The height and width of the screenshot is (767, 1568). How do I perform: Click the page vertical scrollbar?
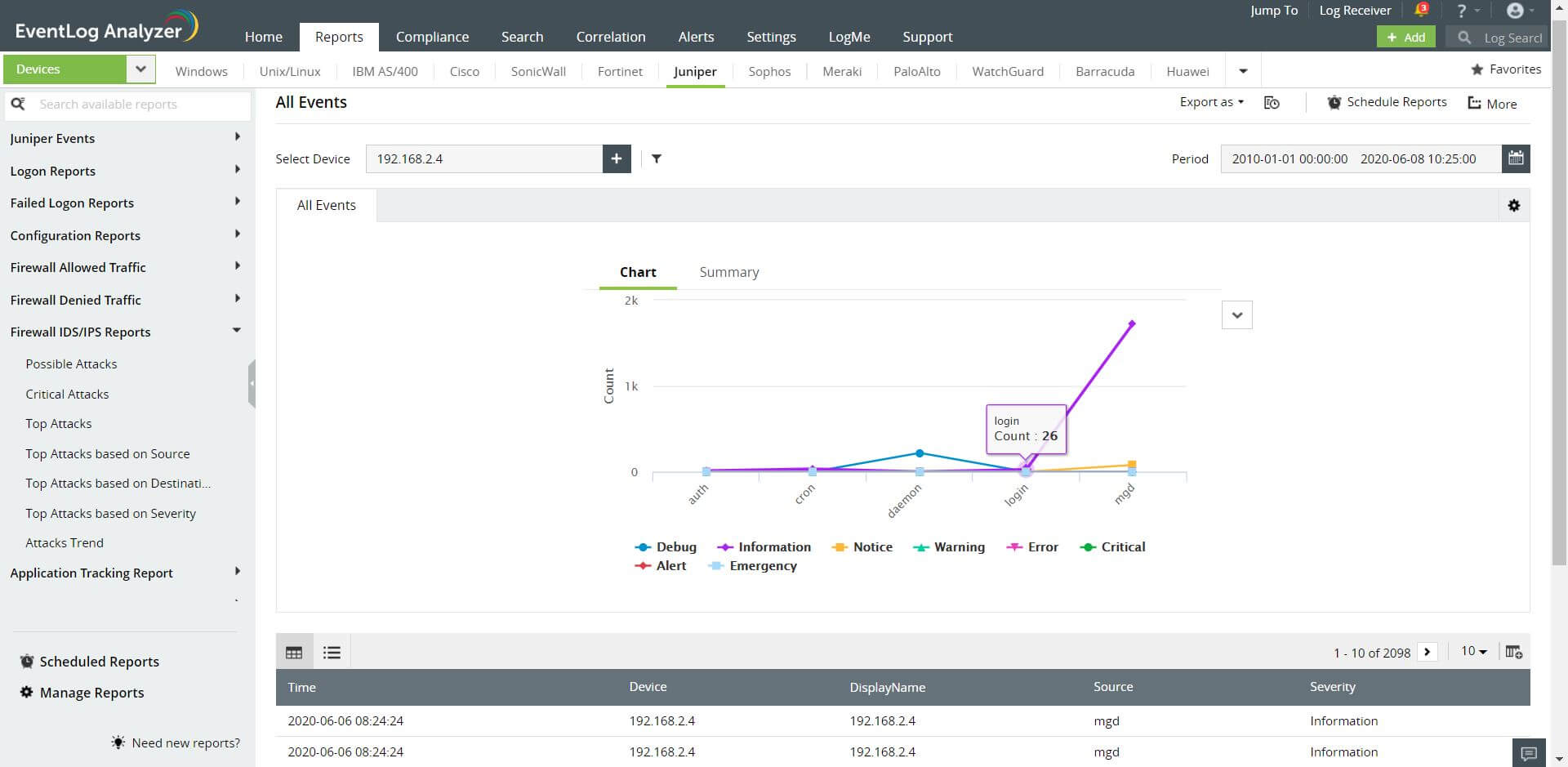(1559, 294)
